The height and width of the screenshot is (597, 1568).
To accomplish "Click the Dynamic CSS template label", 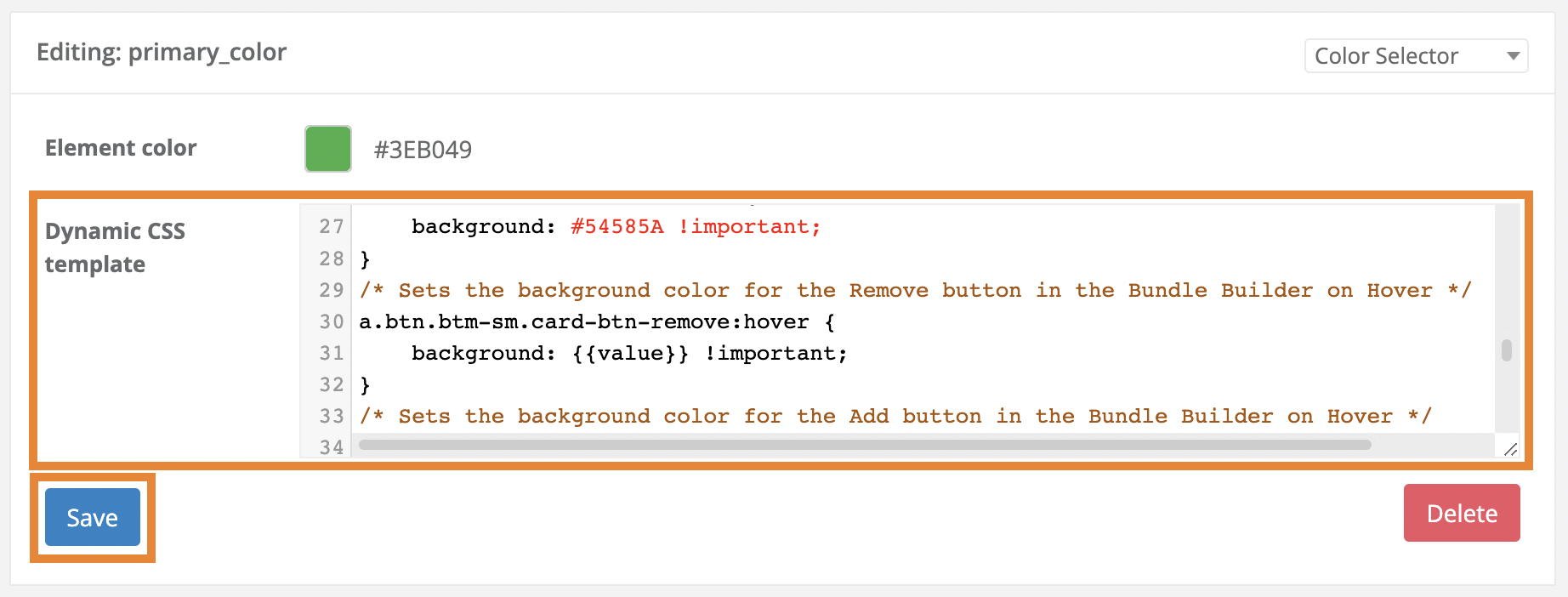I will coord(115,247).
